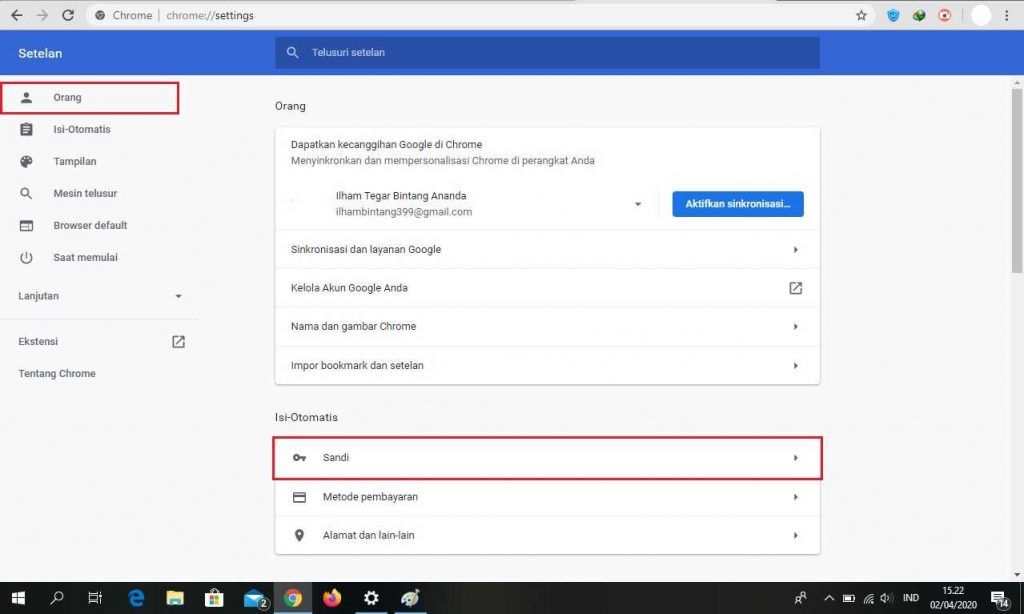Screen dimensions: 1024x614
Task: Open the red circular extension icon
Action: click(944, 15)
